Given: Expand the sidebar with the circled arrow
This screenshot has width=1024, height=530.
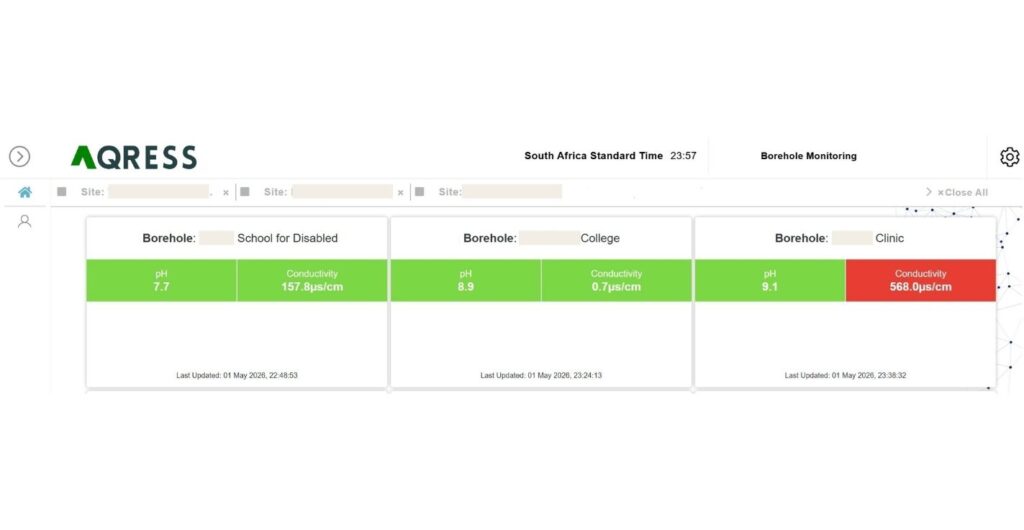Looking at the screenshot, I should coord(20,157).
